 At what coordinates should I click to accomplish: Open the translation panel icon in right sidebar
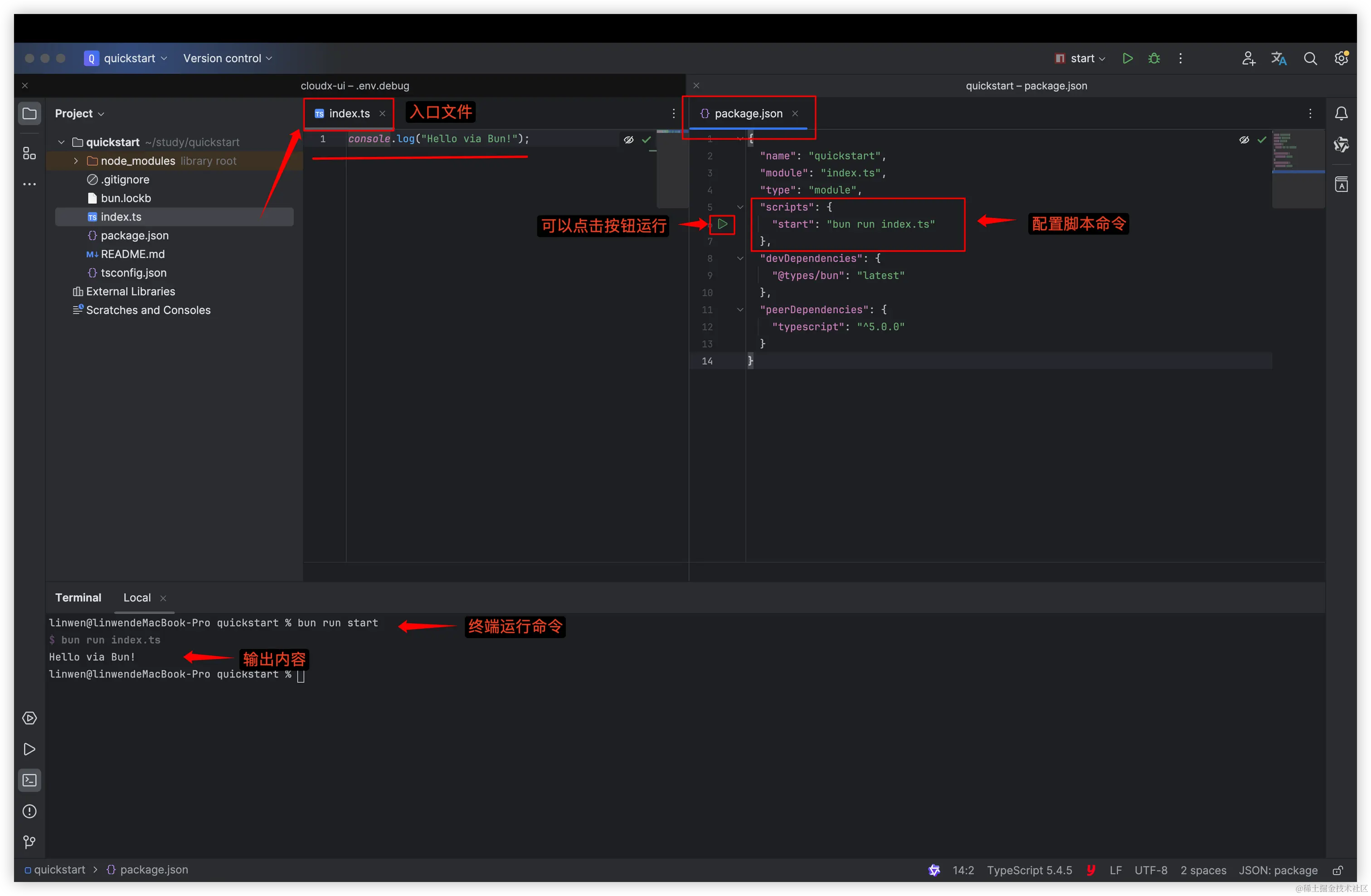pos(1341,184)
